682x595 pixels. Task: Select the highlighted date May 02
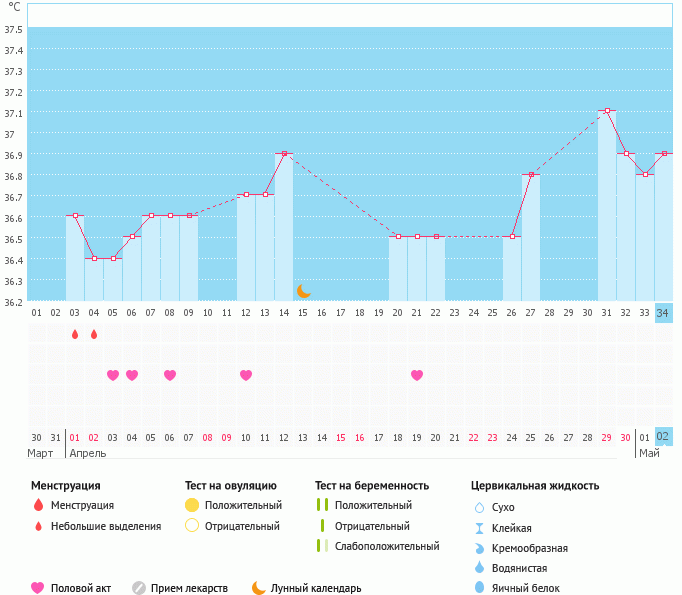pos(663,437)
